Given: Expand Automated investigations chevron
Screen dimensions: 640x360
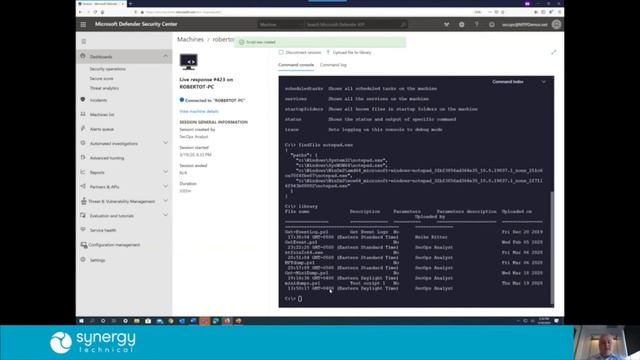Looking at the screenshot, I should click(165, 143).
